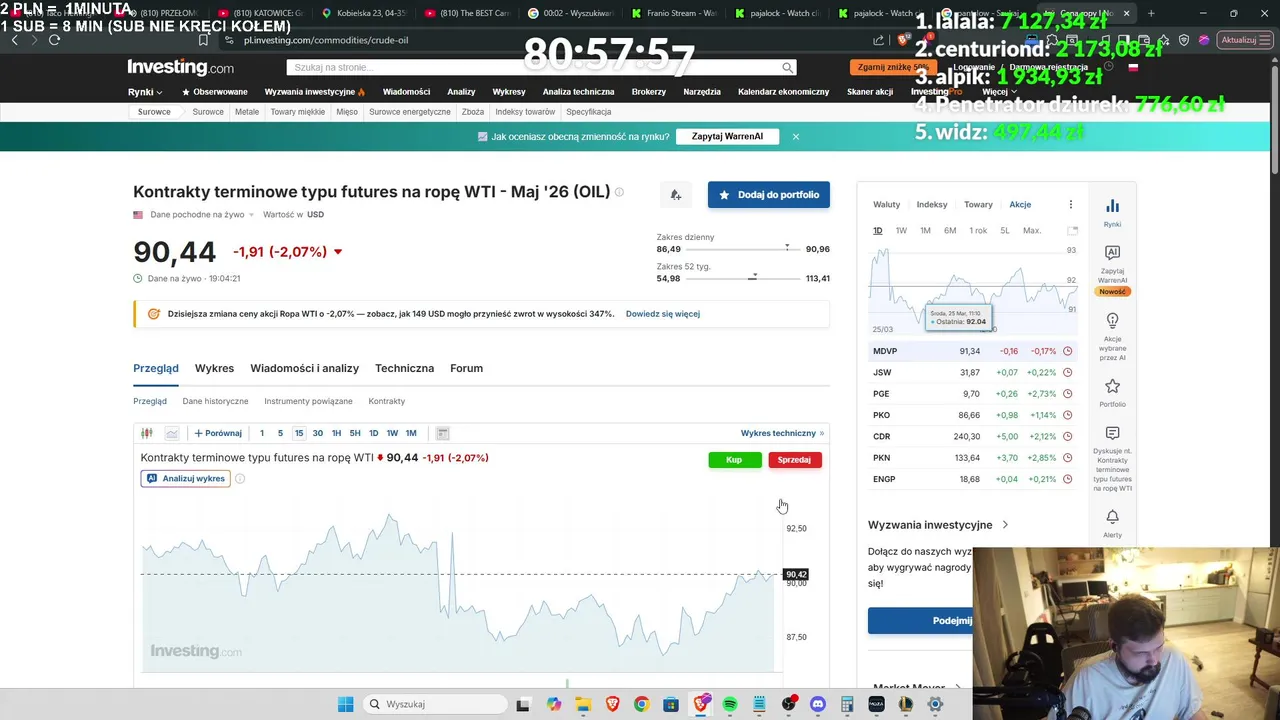Expand Wyzwania inwestycyjne section arrow

pos(1005,525)
